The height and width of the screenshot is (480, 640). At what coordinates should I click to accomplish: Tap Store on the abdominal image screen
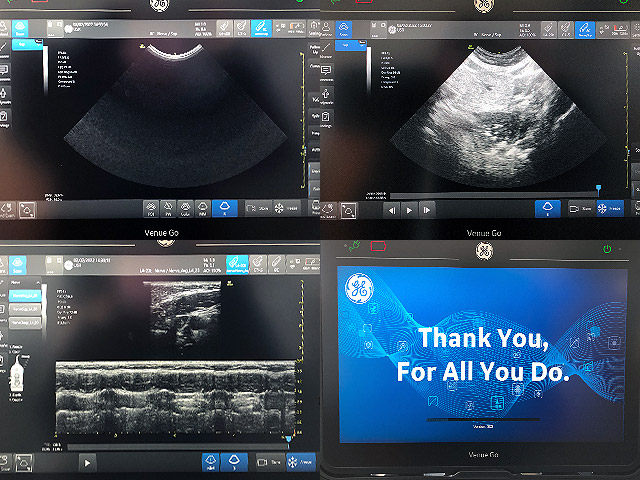point(581,209)
